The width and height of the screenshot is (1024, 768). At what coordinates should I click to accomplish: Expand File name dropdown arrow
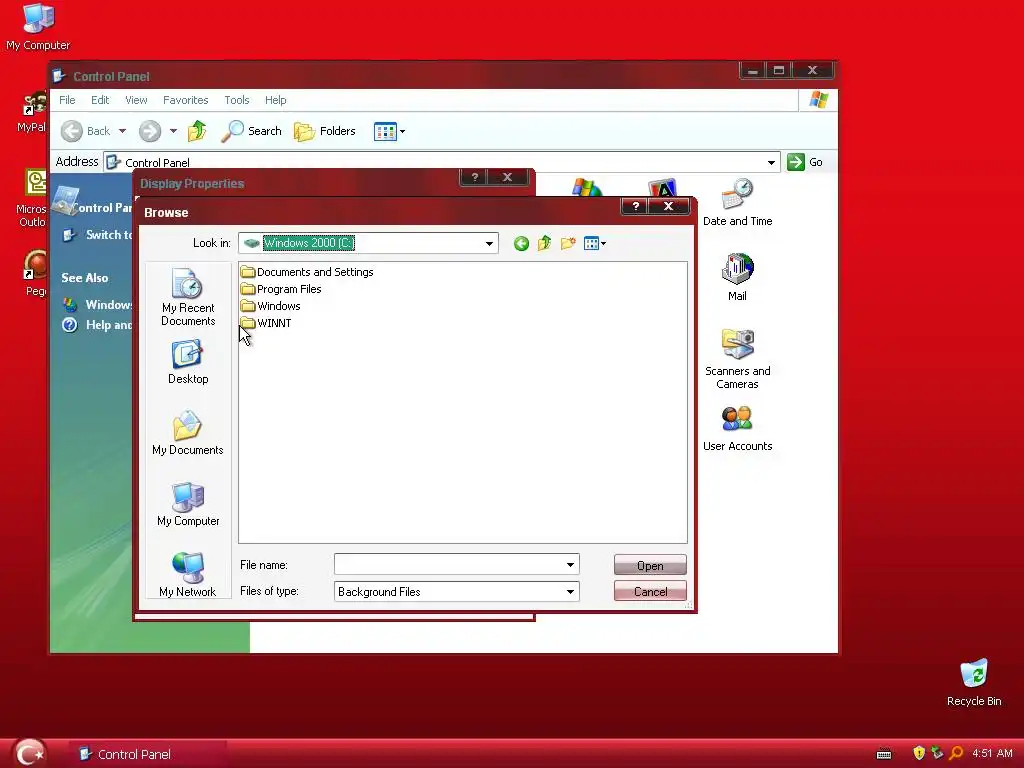pyautogui.click(x=570, y=564)
